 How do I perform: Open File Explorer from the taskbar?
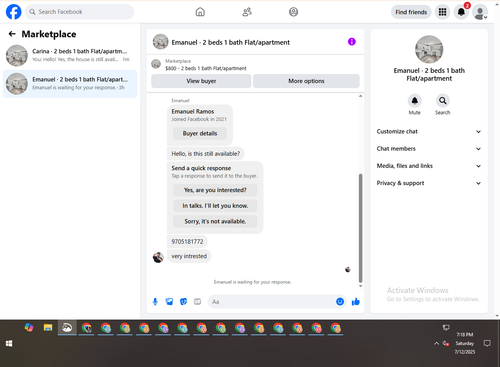(48, 328)
